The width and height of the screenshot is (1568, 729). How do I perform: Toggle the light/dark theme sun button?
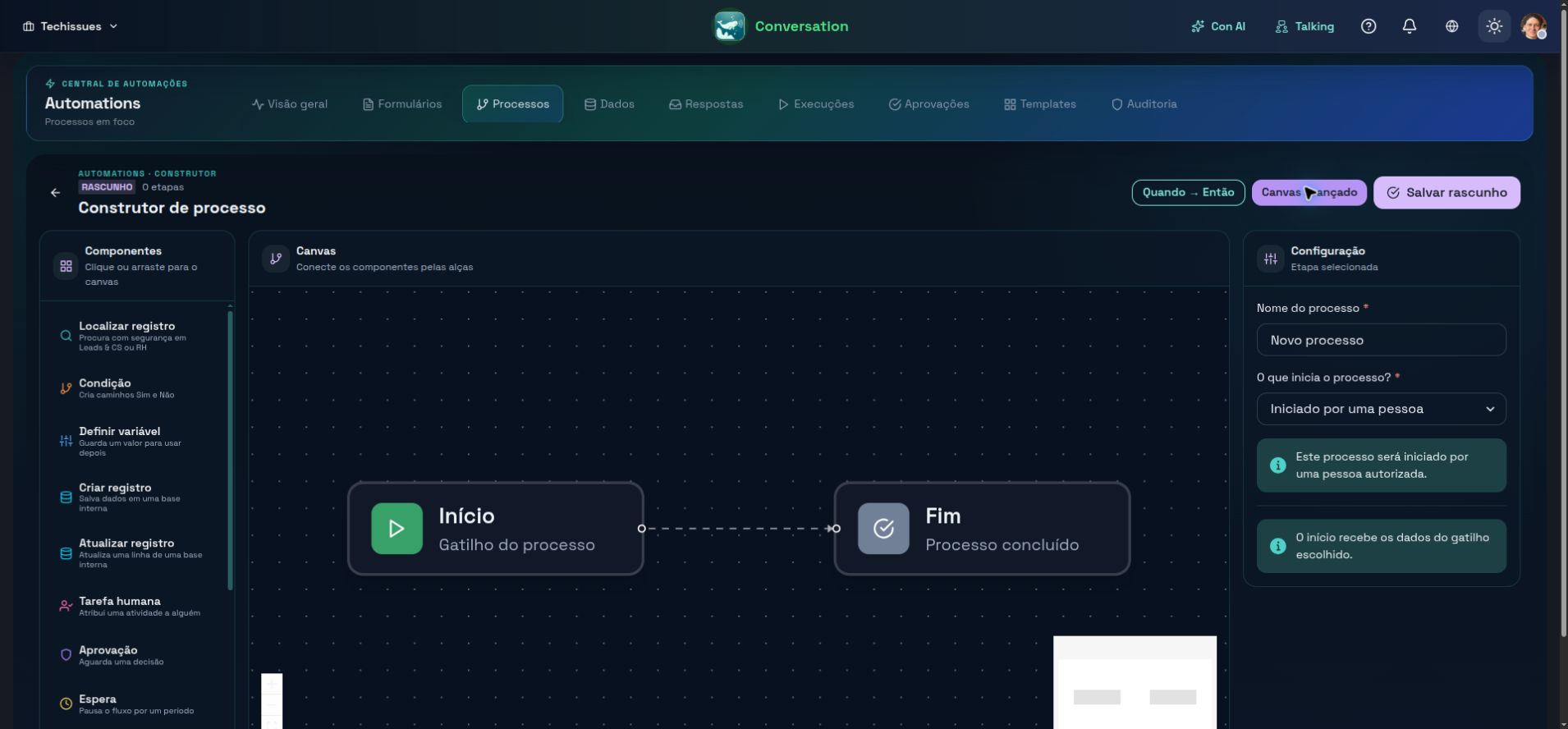[x=1494, y=26]
